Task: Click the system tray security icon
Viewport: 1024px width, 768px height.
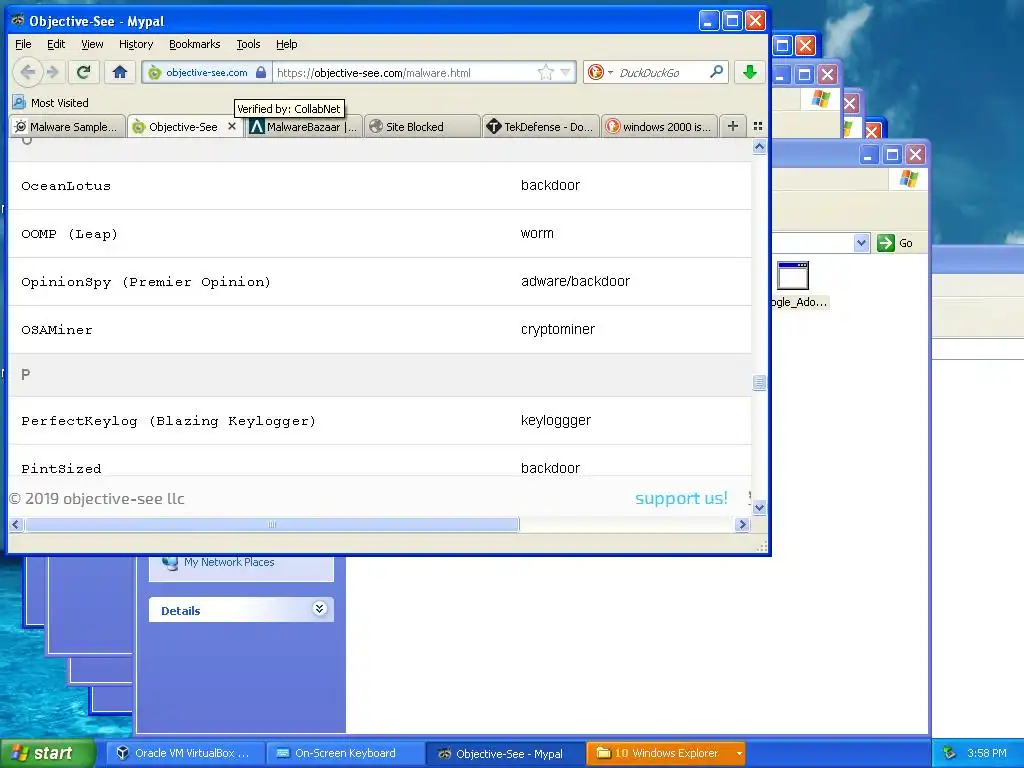Action: [949, 753]
